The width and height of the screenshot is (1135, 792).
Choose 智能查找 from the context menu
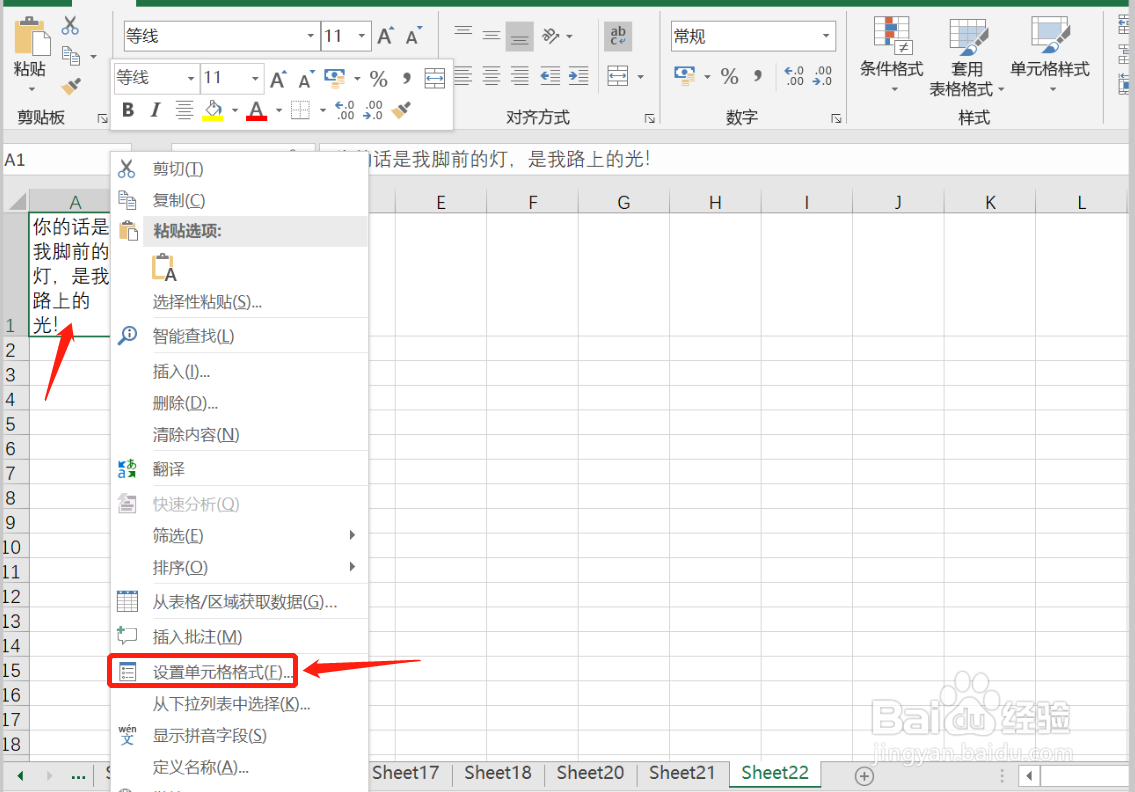point(239,336)
